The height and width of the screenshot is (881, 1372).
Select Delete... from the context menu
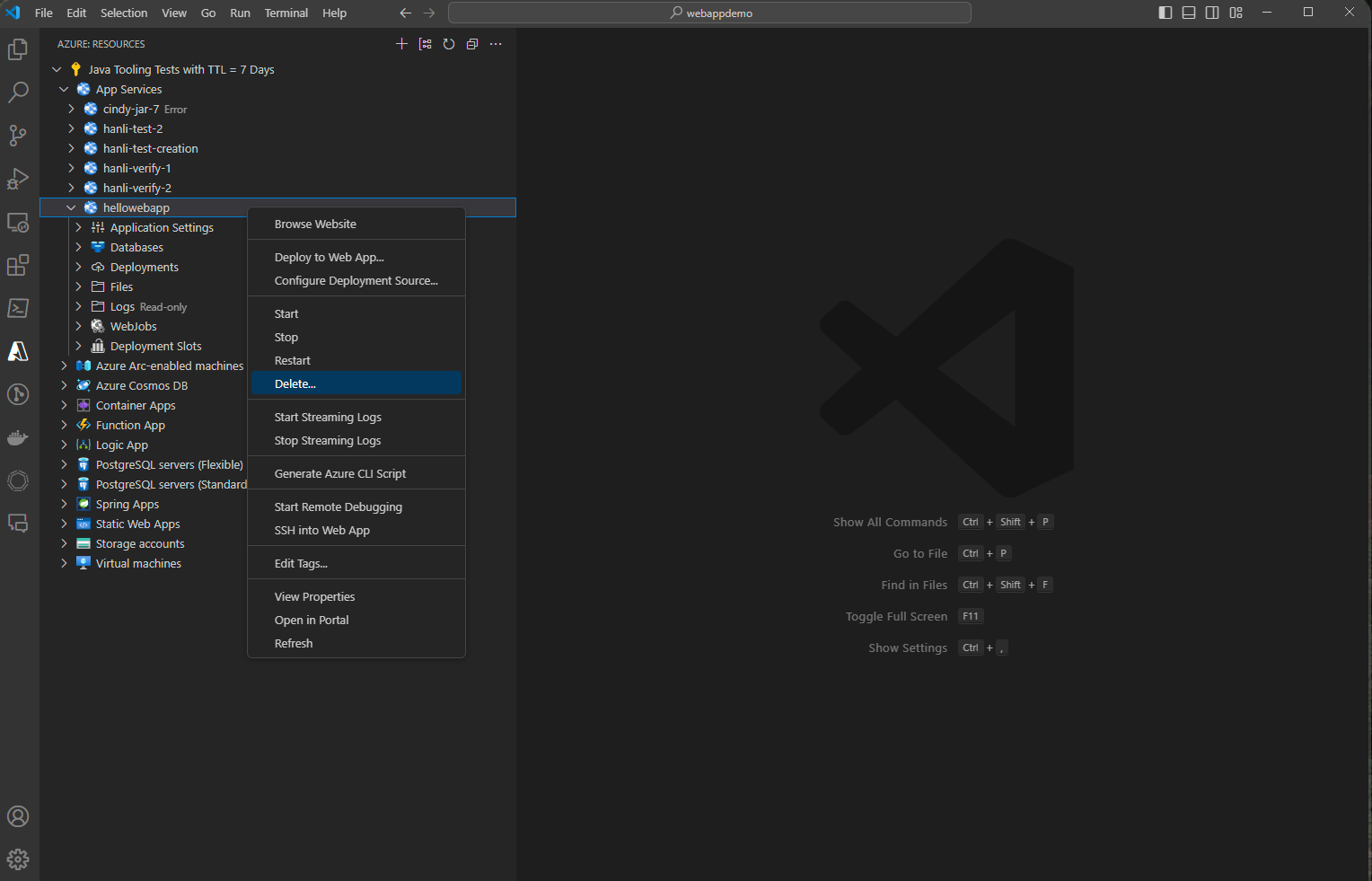point(295,383)
